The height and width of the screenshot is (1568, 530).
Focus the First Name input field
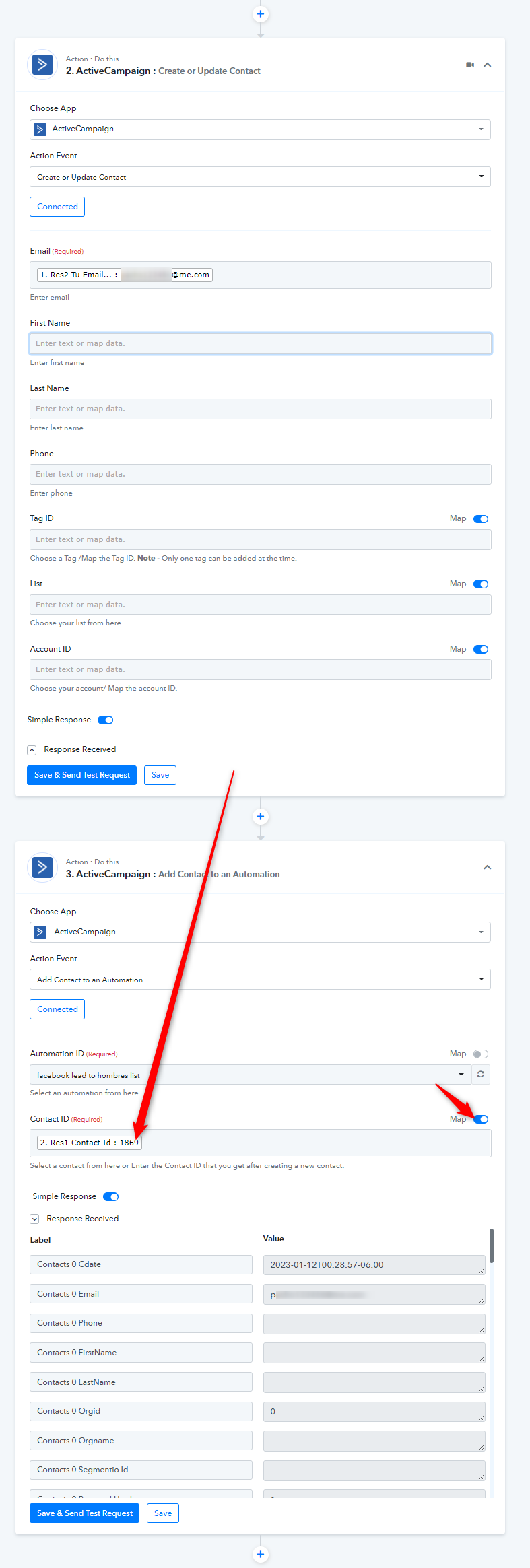point(260,343)
